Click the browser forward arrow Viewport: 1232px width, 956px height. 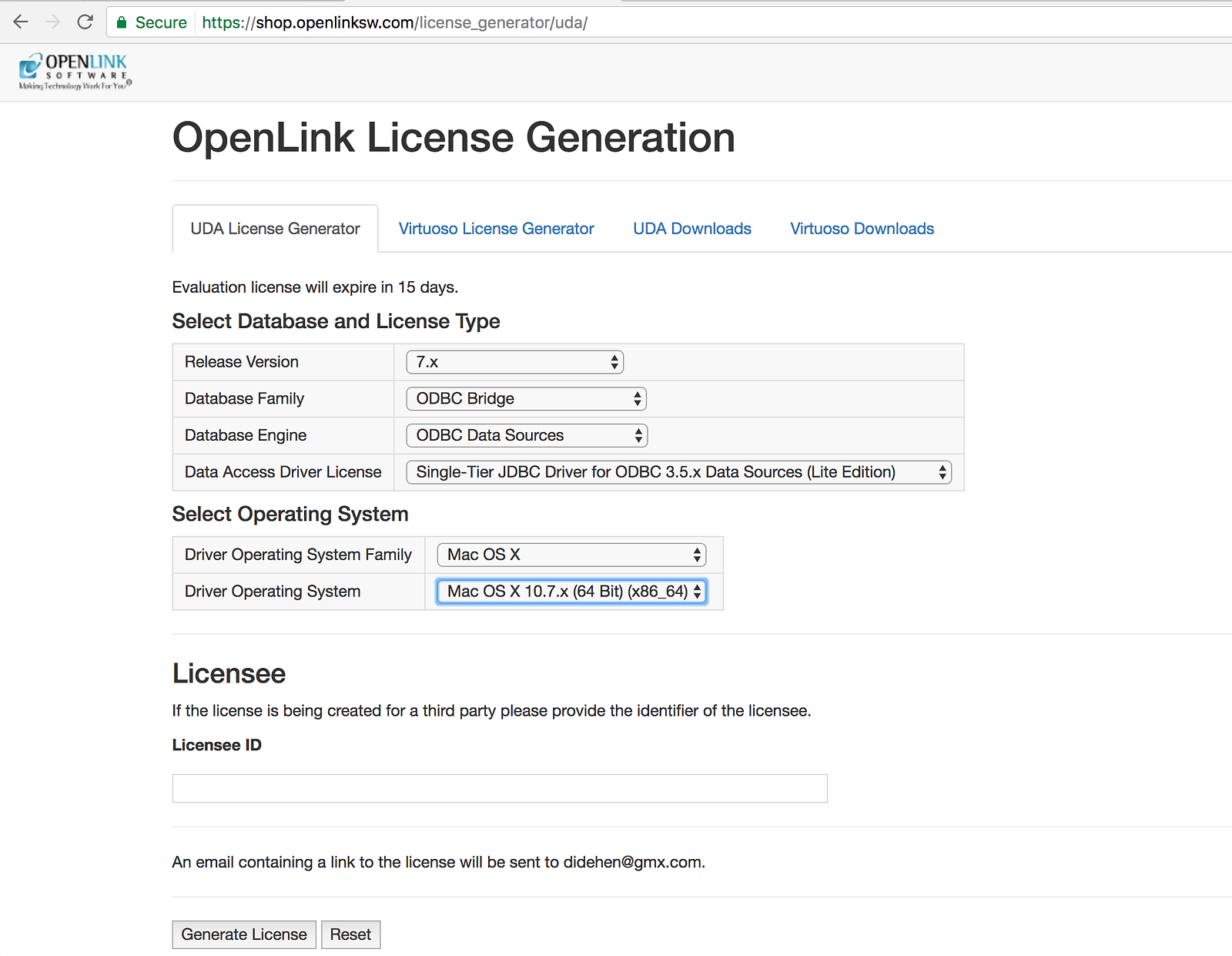point(52,22)
